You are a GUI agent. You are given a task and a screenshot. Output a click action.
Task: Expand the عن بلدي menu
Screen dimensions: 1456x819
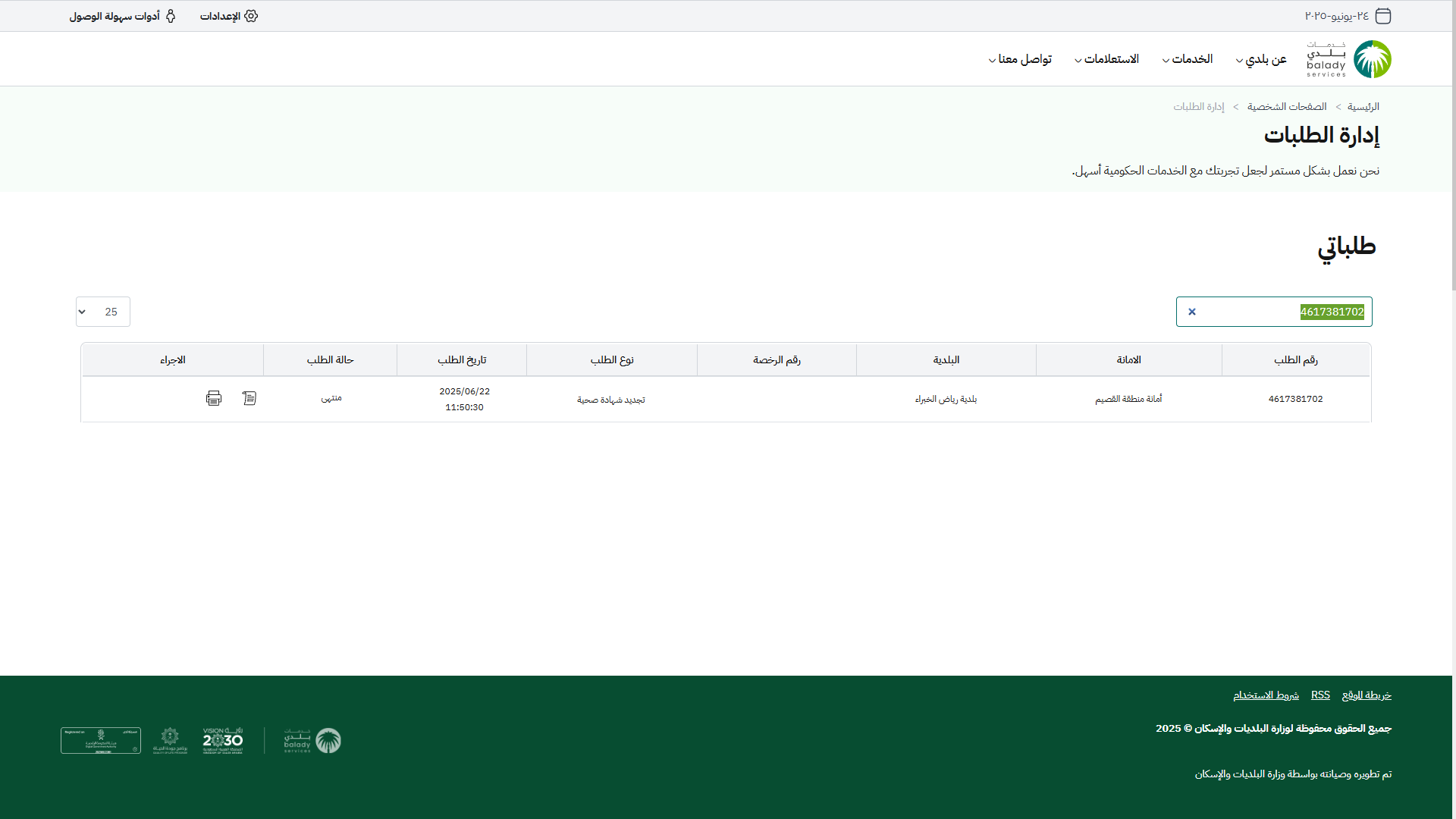[x=1261, y=59]
